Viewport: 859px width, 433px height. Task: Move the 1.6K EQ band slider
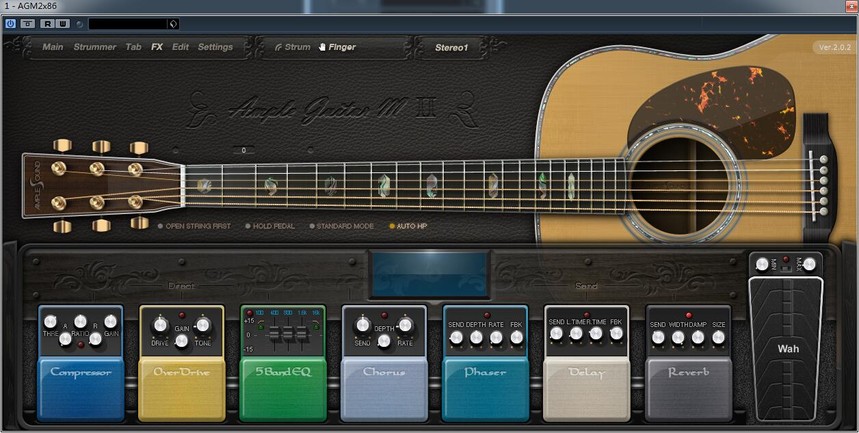pyautogui.click(x=302, y=334)
